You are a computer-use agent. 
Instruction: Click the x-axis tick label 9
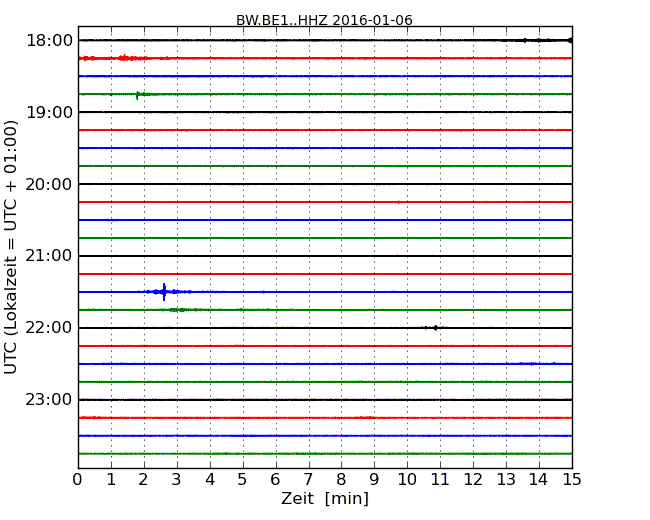click(x=374, y=480)
